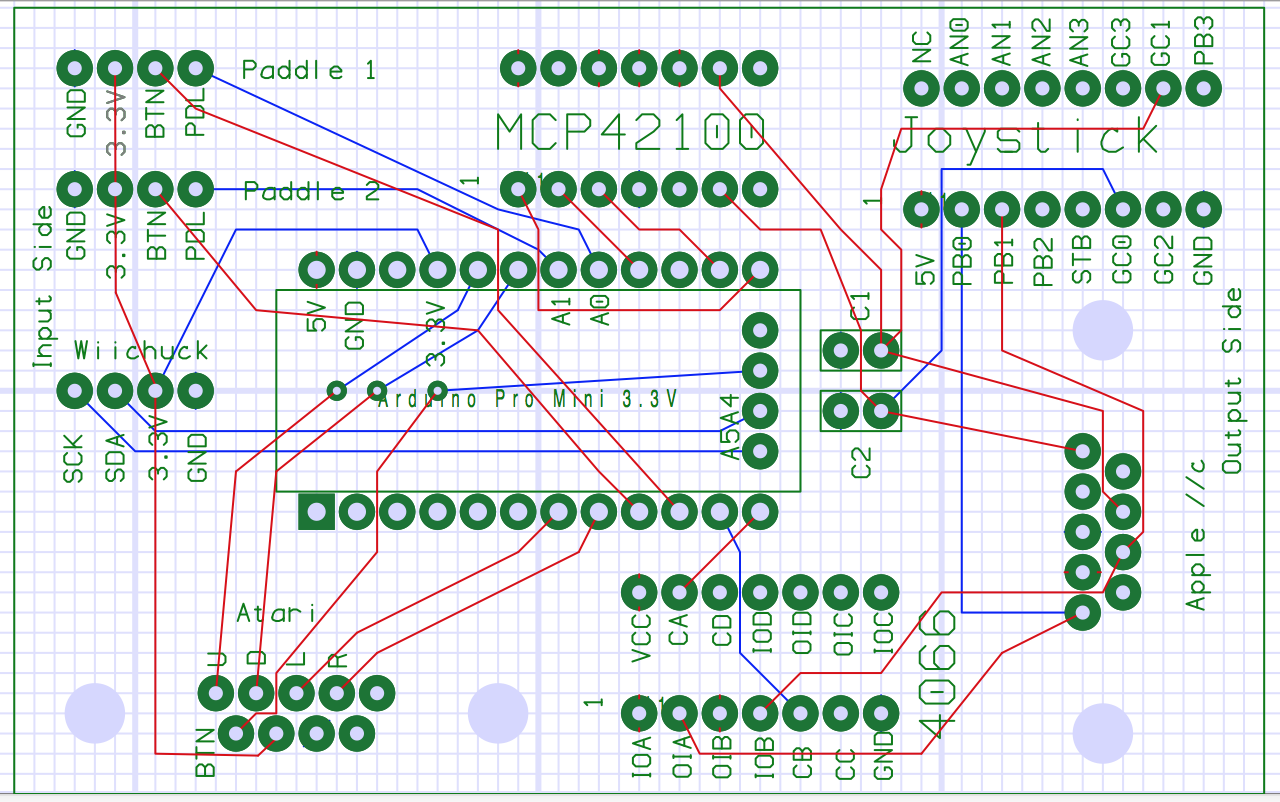Select the pad below the NC label
1280x802 pixels.
tap(921, 89)
